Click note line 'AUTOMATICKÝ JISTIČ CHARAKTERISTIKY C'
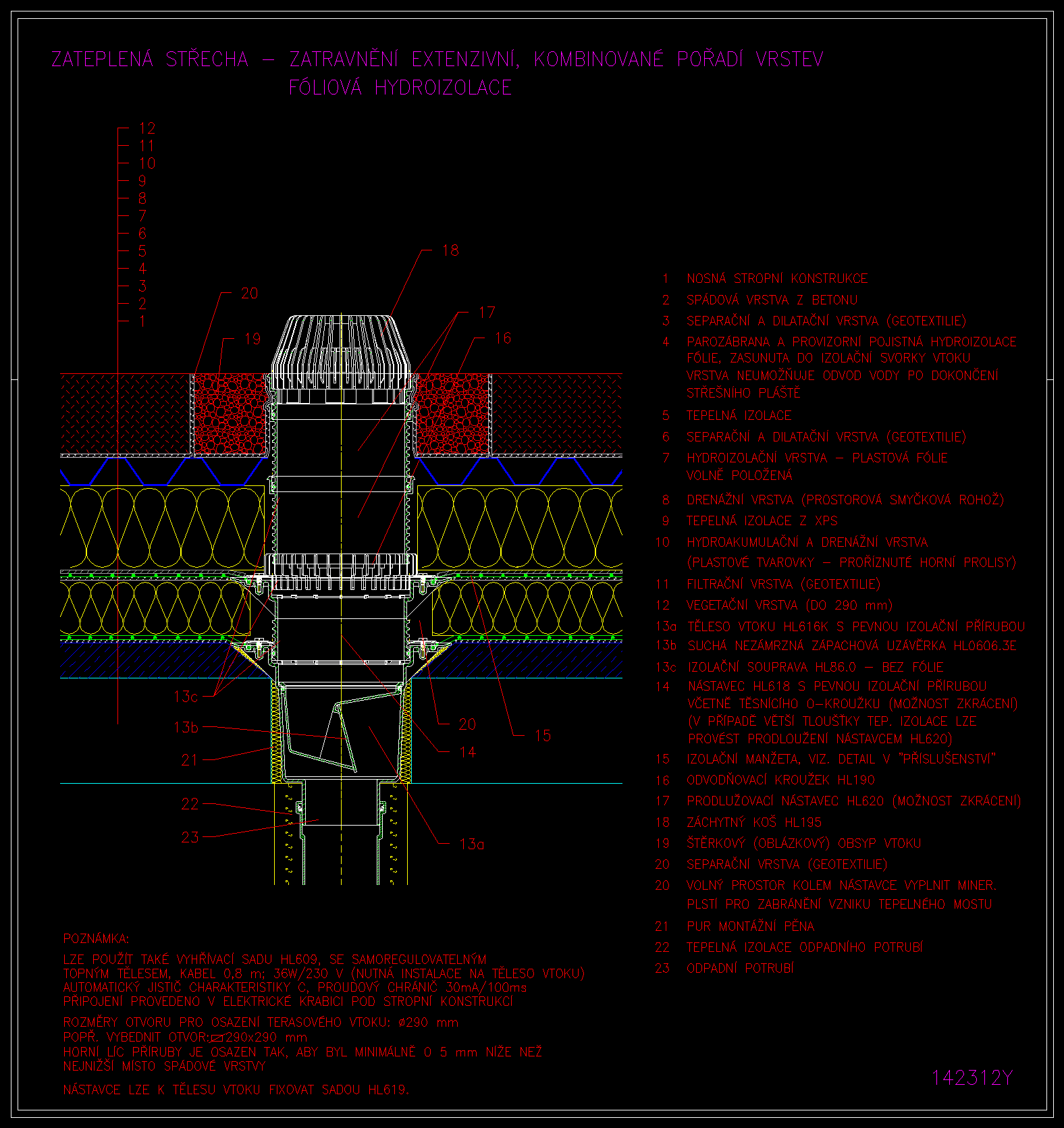 tap(295, 988)
